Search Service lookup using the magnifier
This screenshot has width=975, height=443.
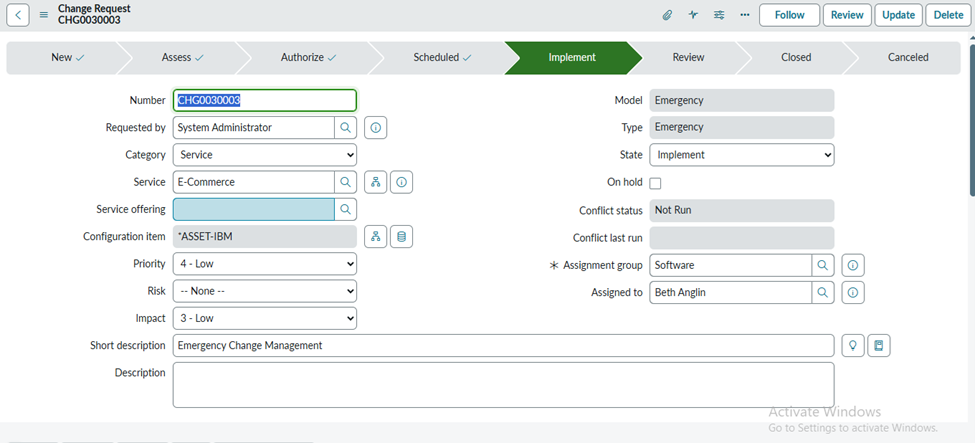tap(346, 182)
